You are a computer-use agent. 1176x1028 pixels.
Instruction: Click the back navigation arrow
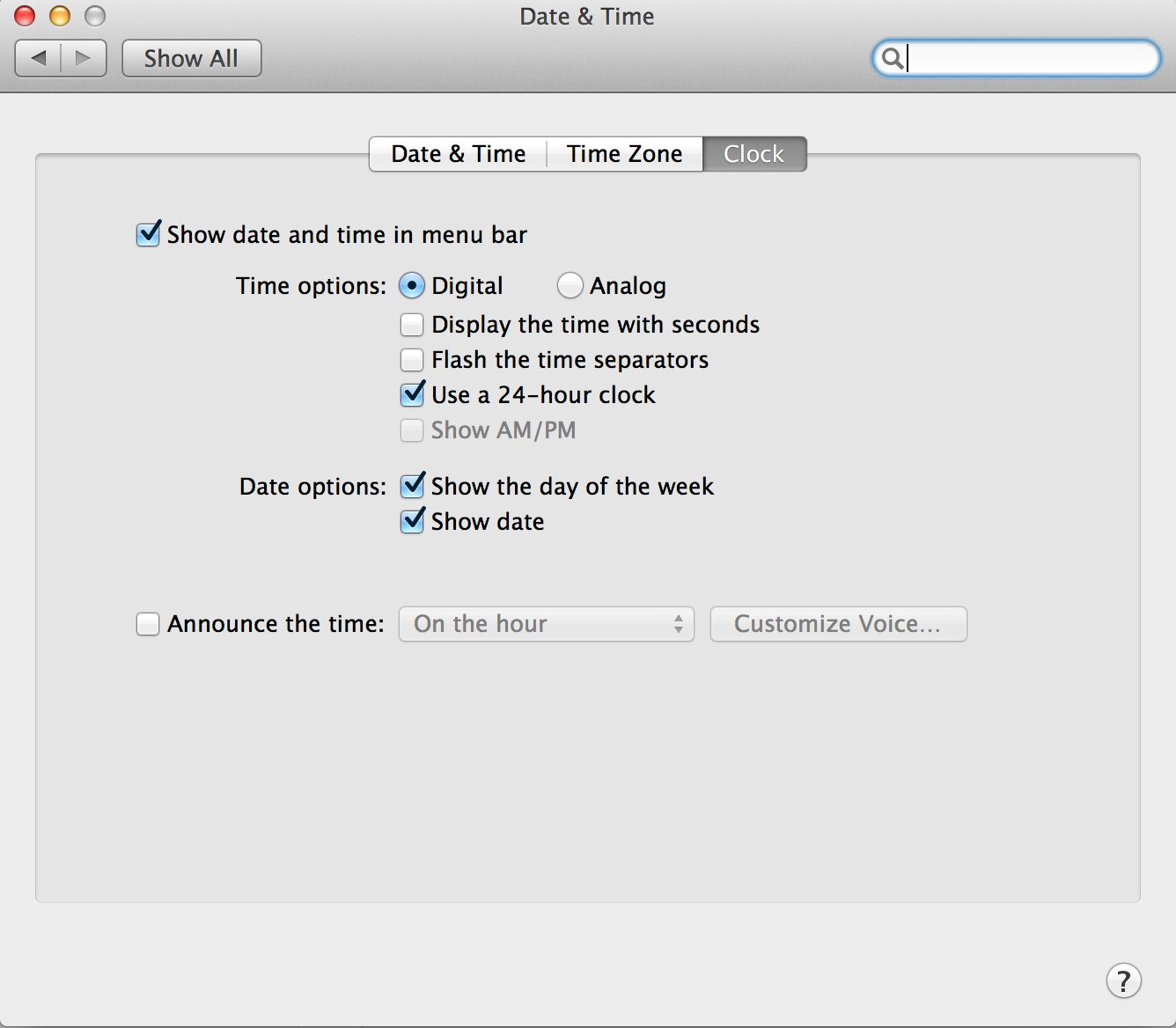coord(39,58)
